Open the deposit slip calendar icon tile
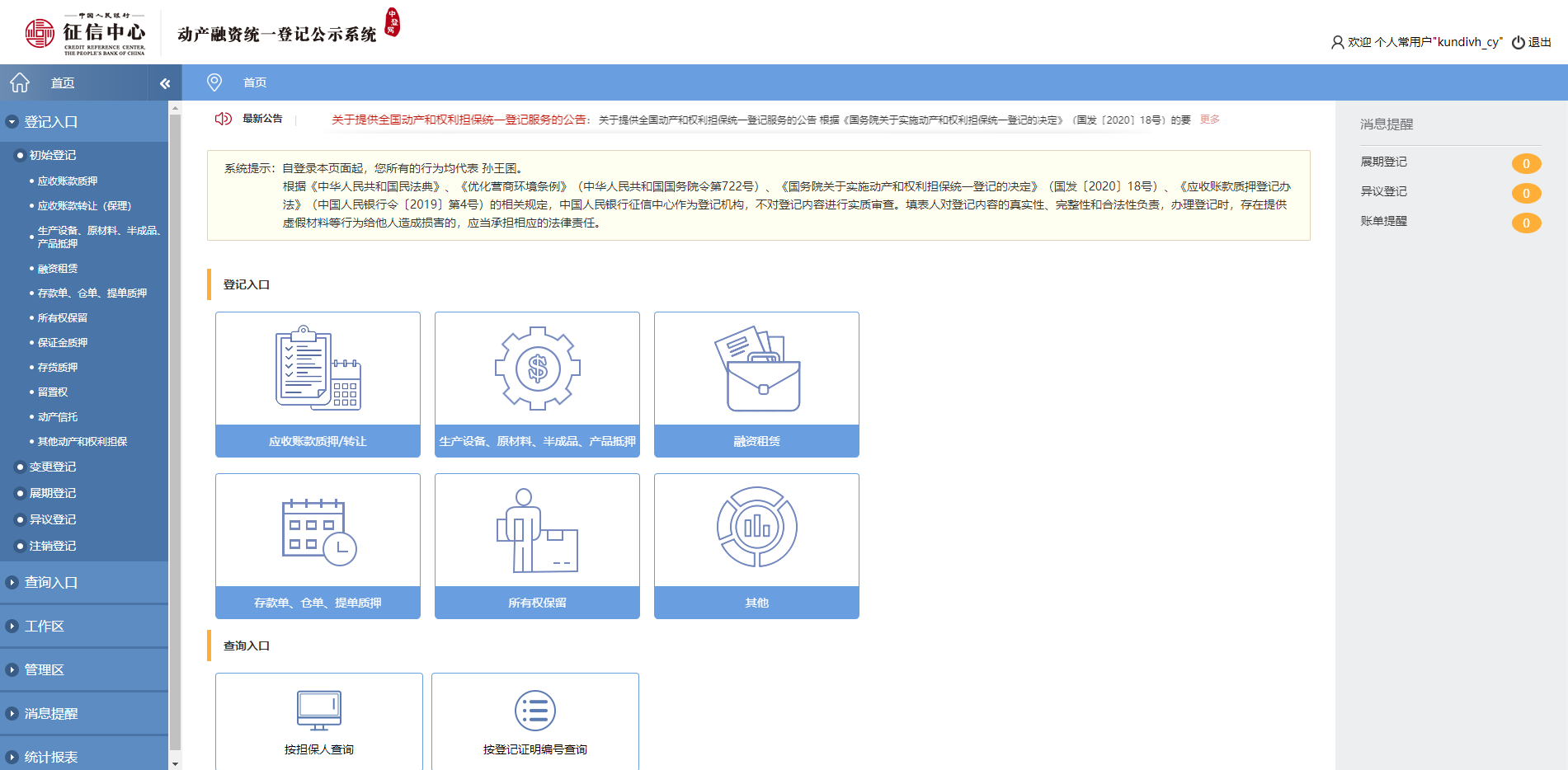The height and width of the screenshot is (770, 1568). click(x=318, y=530)
